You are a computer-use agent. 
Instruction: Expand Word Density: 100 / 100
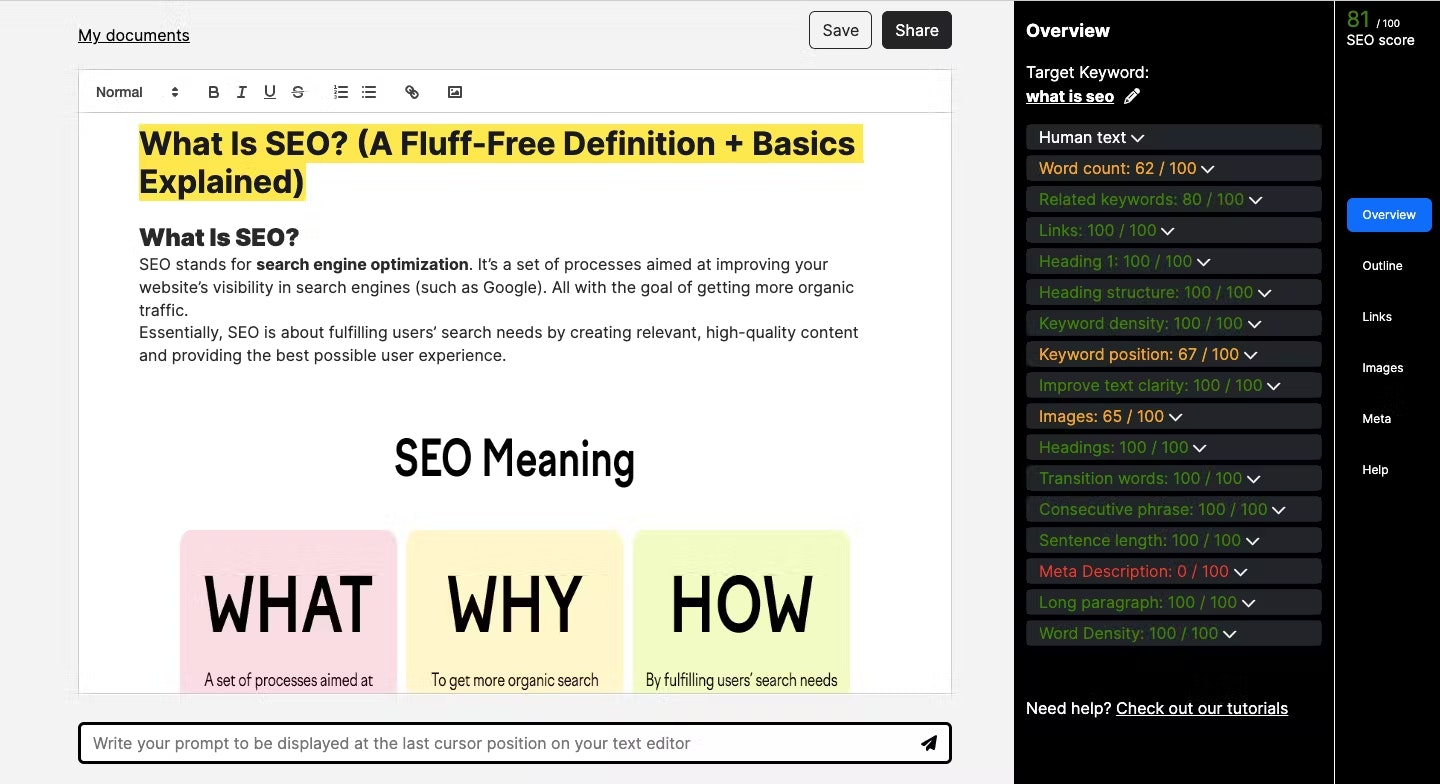click(x=1174, y=633)
